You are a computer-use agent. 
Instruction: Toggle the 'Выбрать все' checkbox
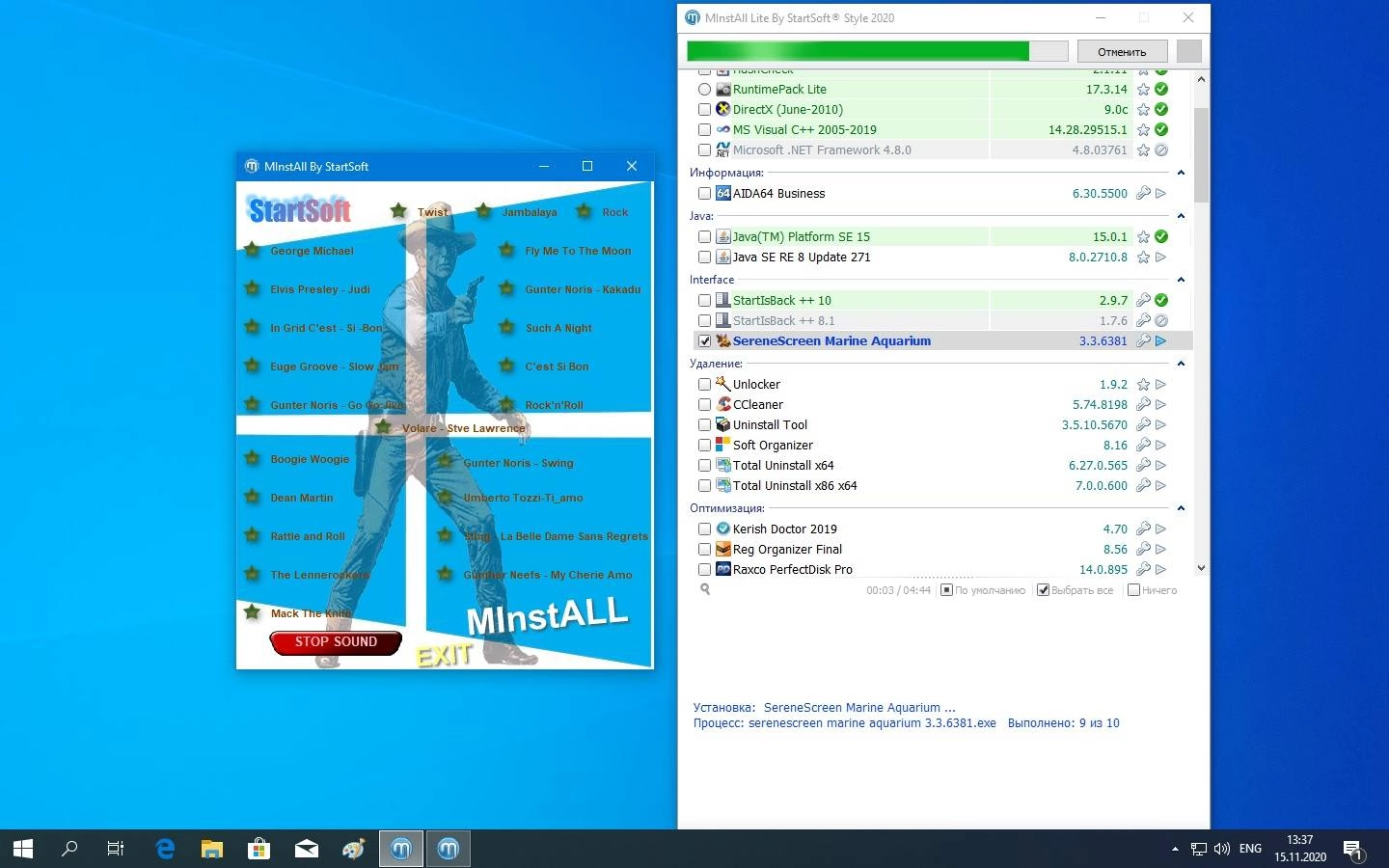pos(1043,590)
